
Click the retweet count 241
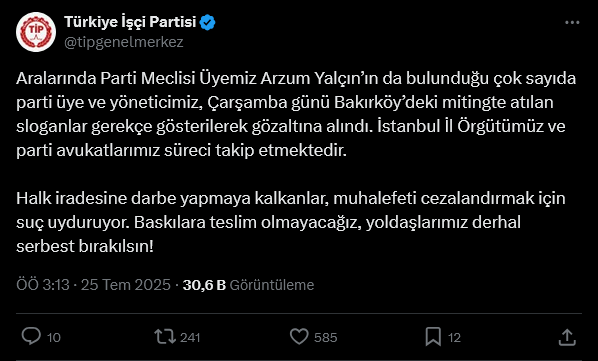(190, 338)
